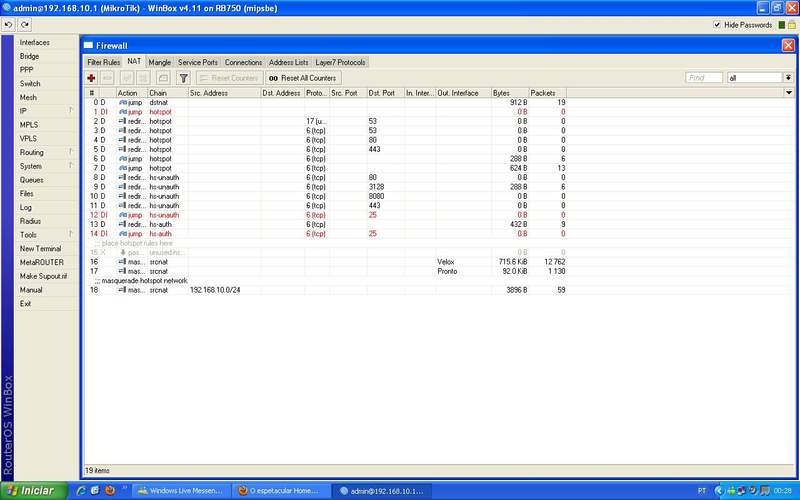Open the Layer7 Protocols tab
800x500 pixels.
click(340, 62)
